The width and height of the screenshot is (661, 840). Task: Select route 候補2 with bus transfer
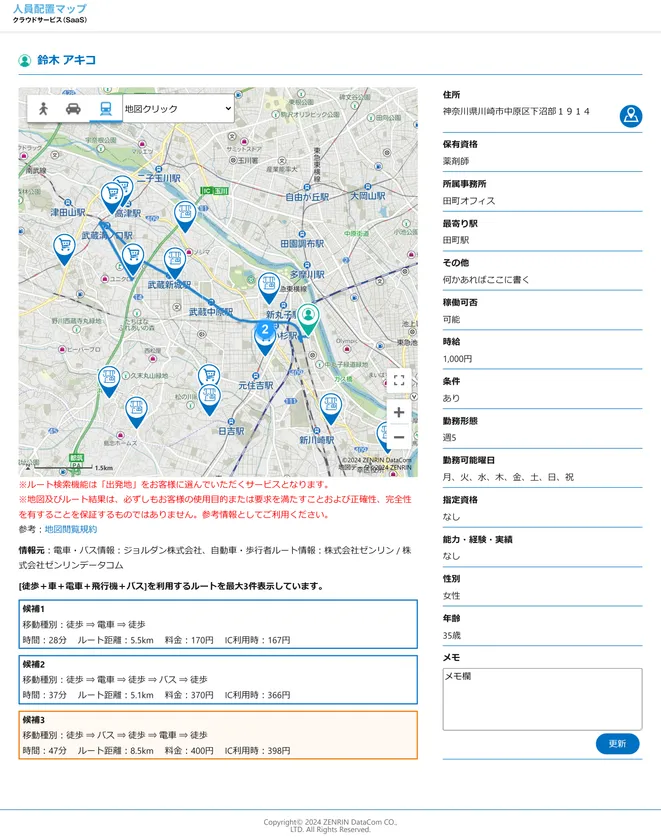click(x=217, y=680)
